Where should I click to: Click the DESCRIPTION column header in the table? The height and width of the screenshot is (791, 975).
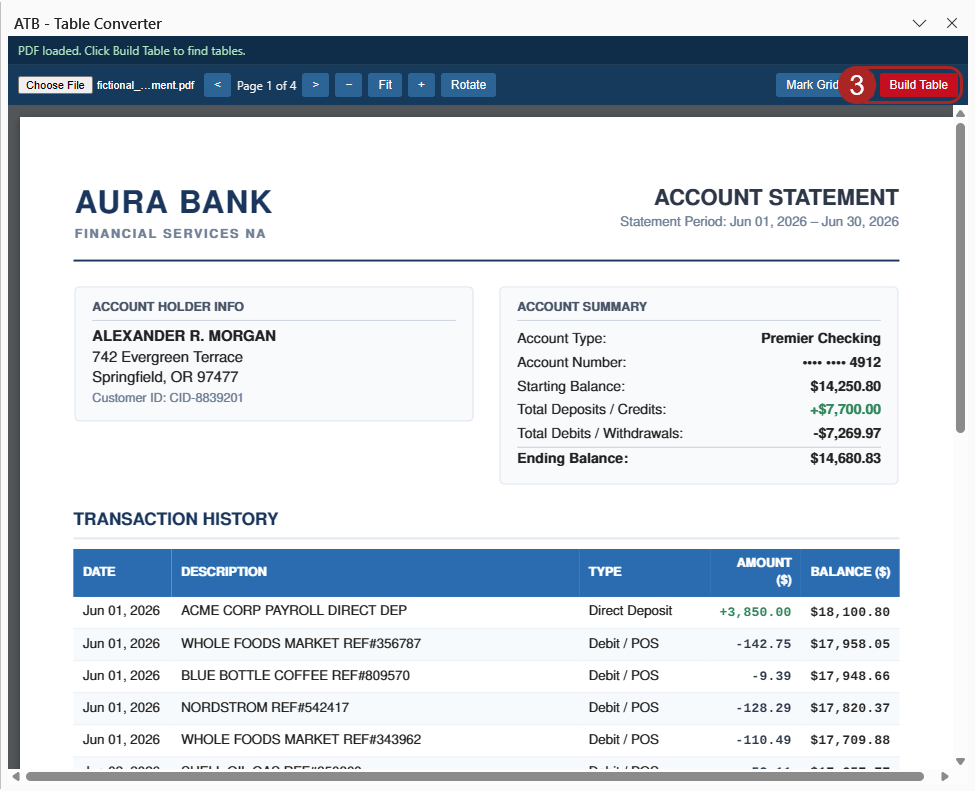point(224,572)
